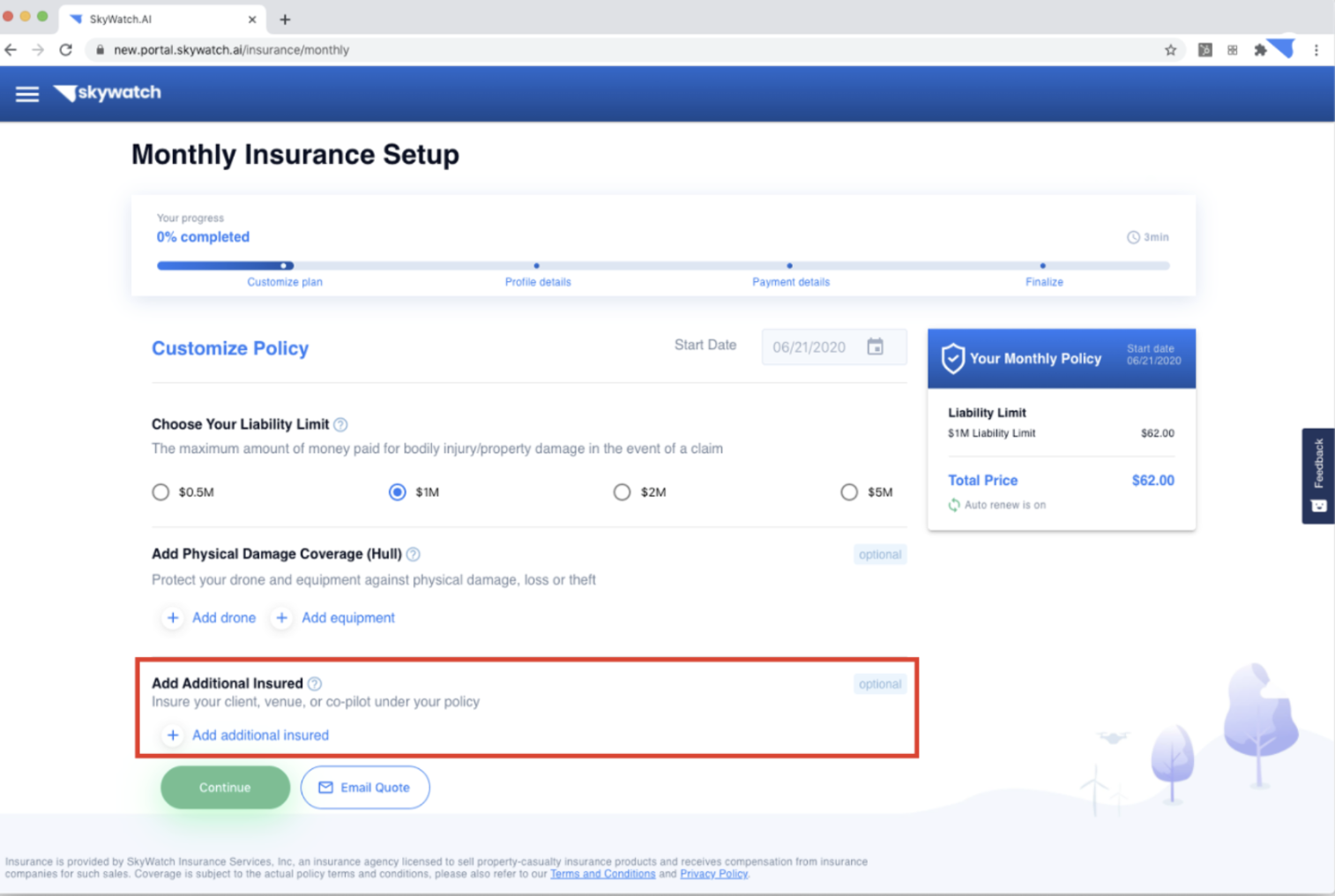Open the browser extensions puzzle icon
Image resolution: width=1335 pixels, height=896 pixels.
1260,50
